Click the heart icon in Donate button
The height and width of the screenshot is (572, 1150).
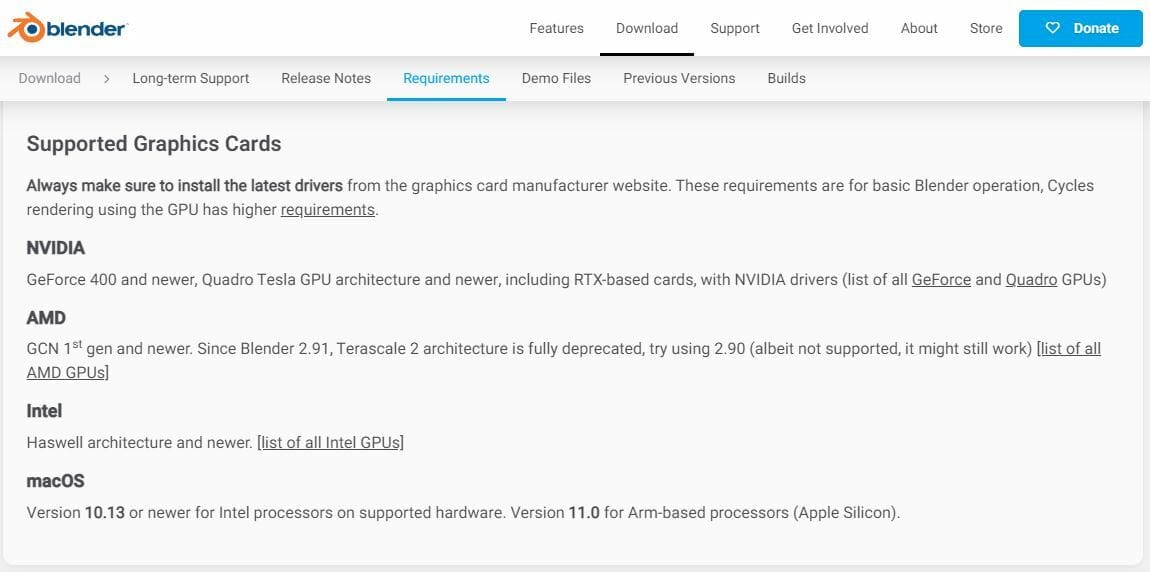[x=1052, y=28]
